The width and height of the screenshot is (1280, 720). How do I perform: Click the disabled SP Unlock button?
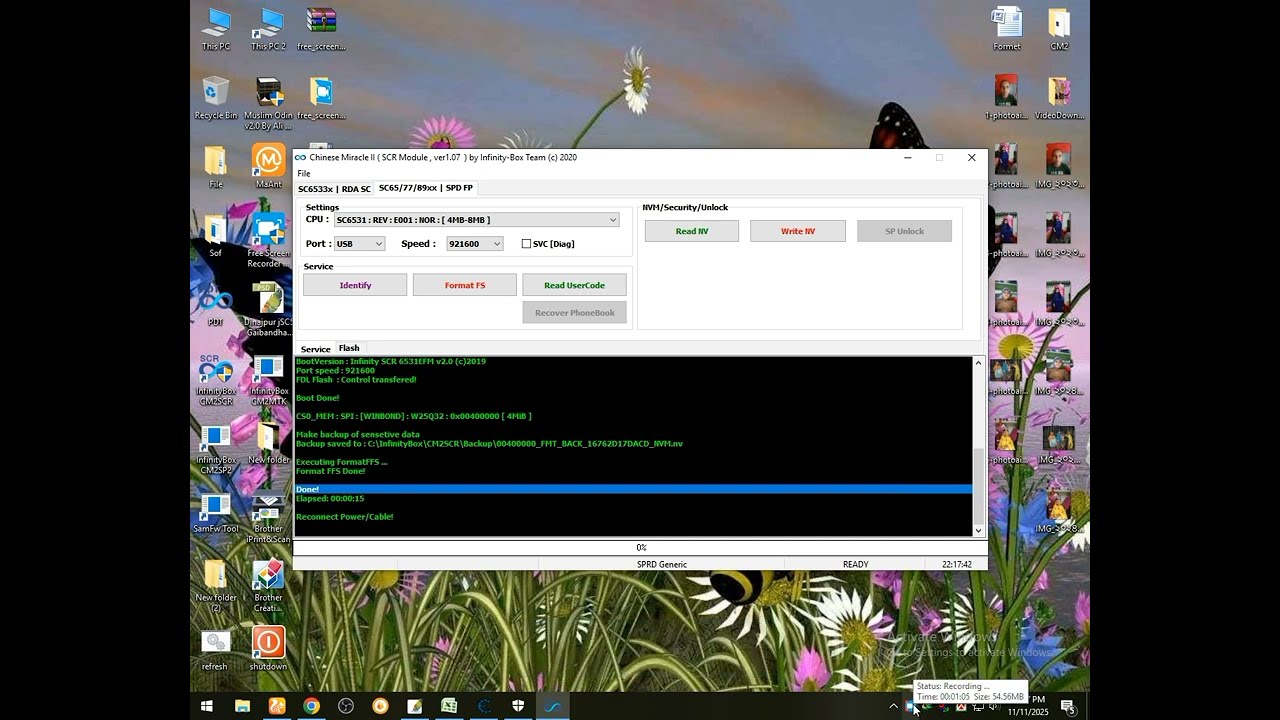coord(904,231)
